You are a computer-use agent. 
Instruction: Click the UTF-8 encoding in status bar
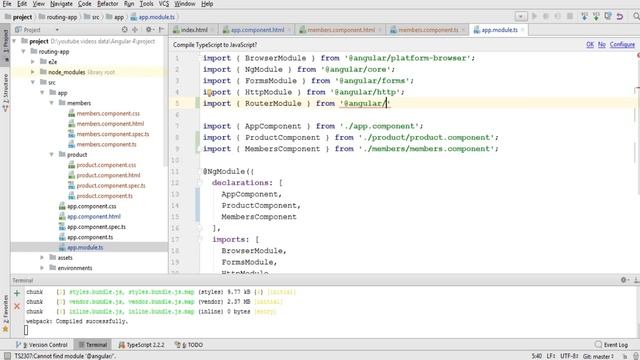pyautogui.click(x=569, y=356)
